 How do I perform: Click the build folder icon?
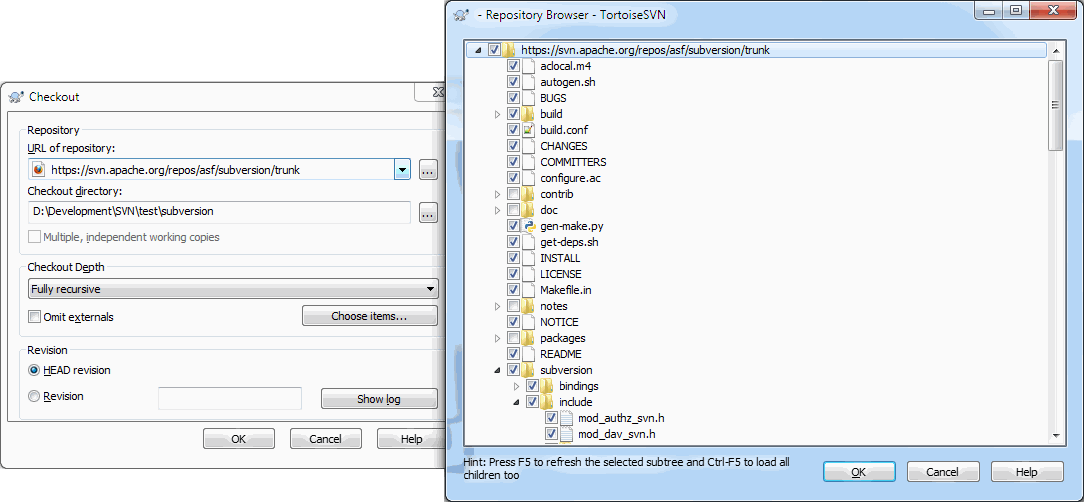(x=528, y=114)
